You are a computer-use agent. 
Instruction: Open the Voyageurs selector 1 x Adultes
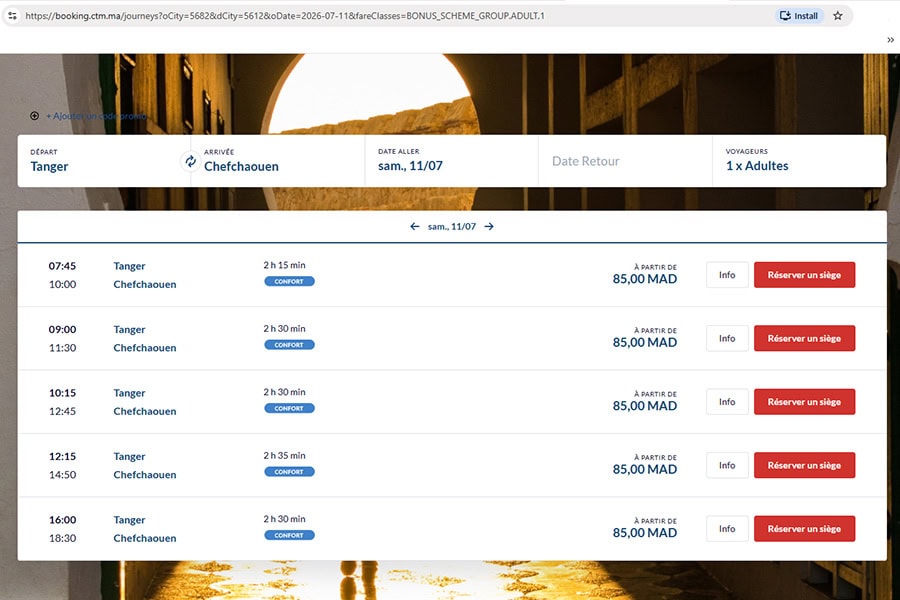click(799, 161)
